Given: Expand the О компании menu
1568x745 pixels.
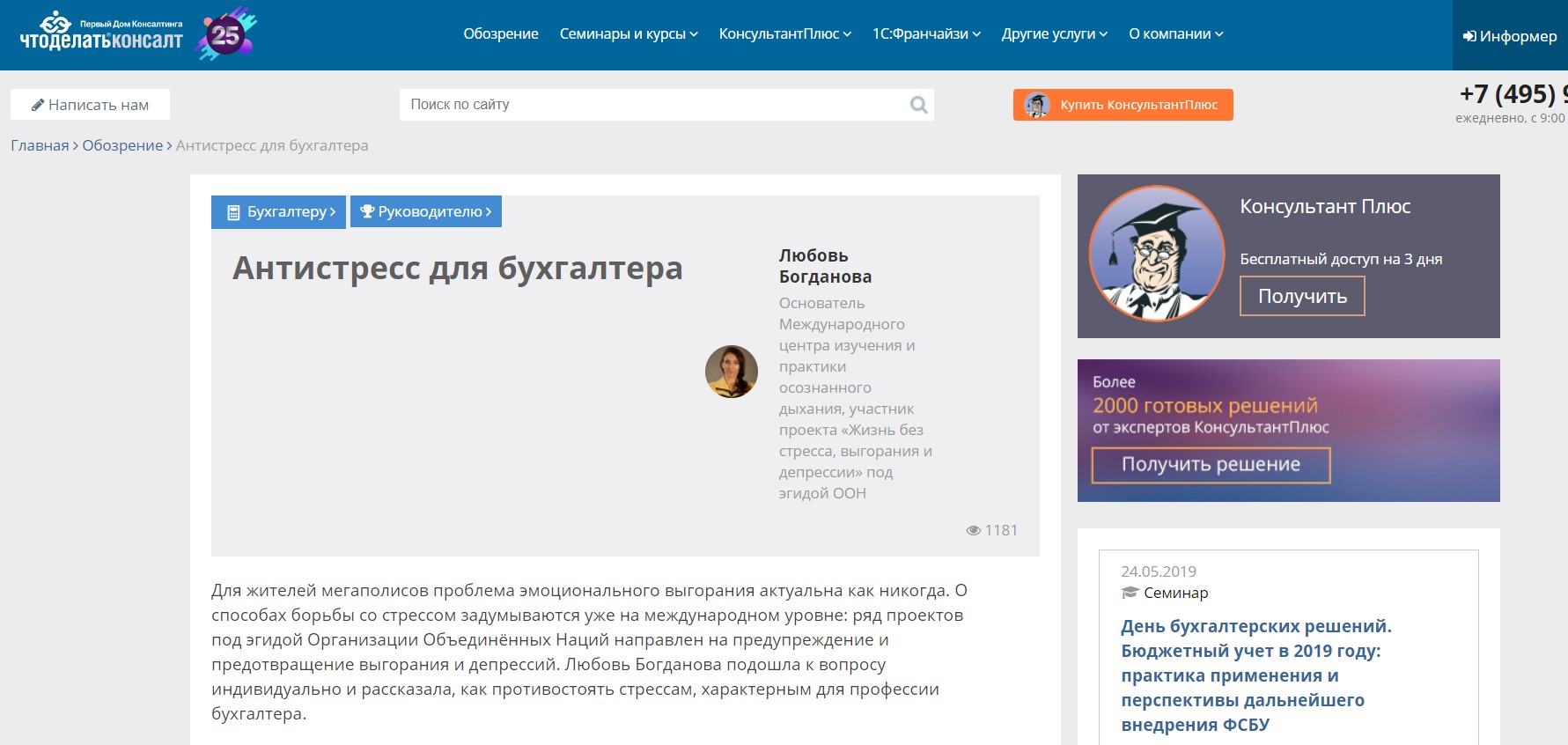Looking at the screenshot, I should click(x=1175, y=33).
